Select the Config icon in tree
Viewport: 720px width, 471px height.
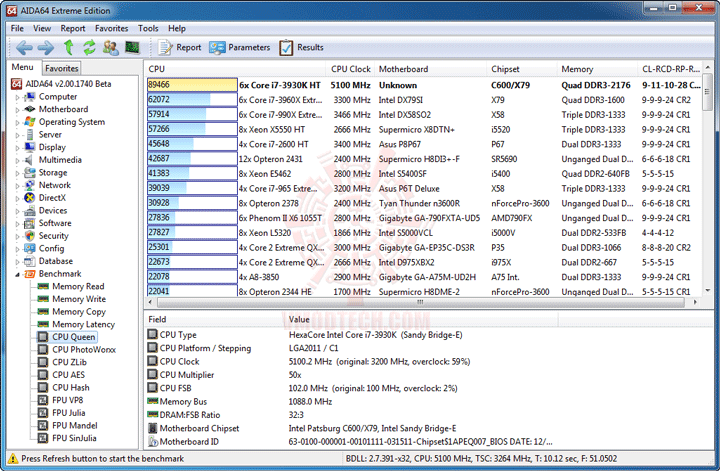(x=30, y=248)
